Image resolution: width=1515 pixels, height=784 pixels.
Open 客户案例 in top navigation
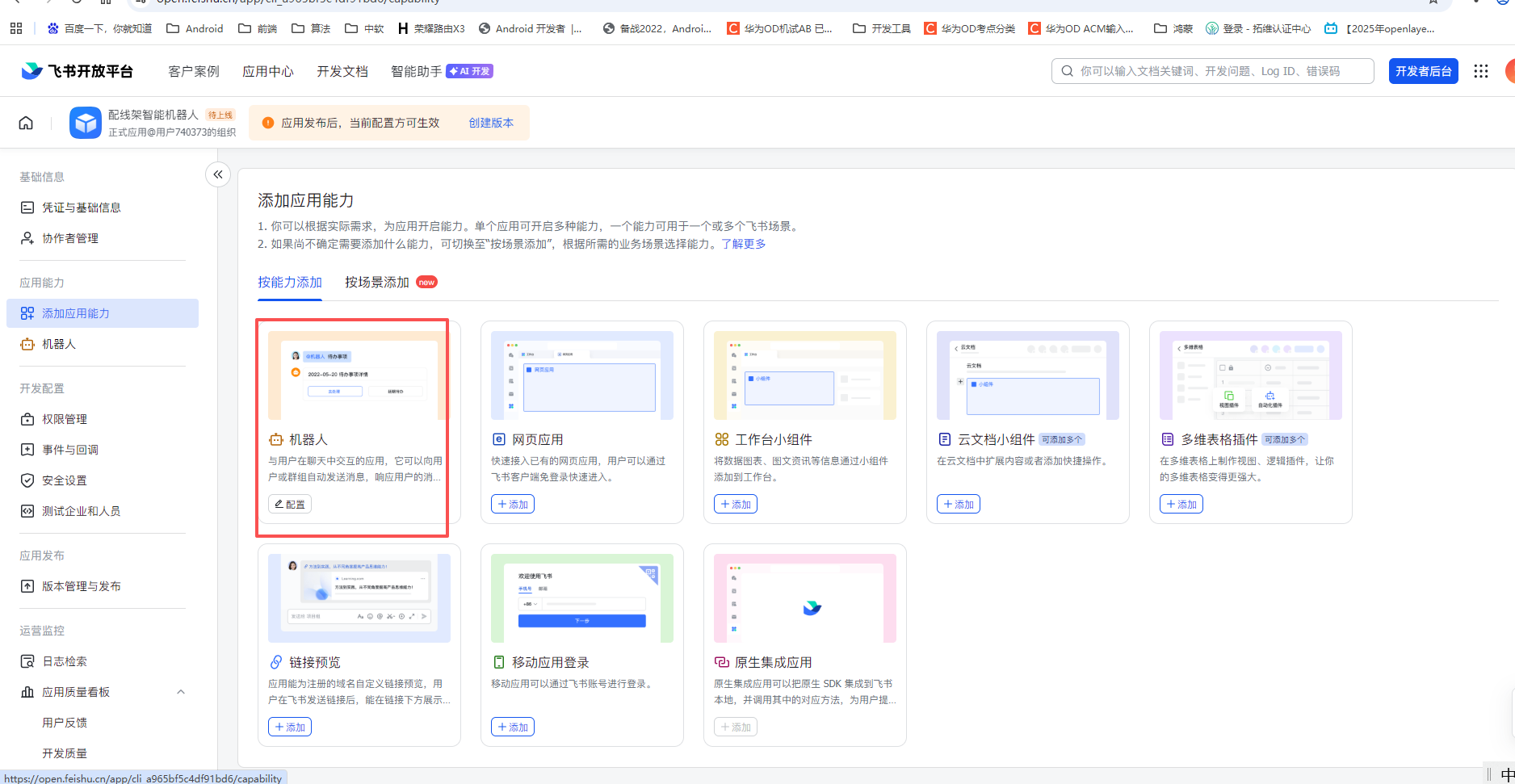194,71
